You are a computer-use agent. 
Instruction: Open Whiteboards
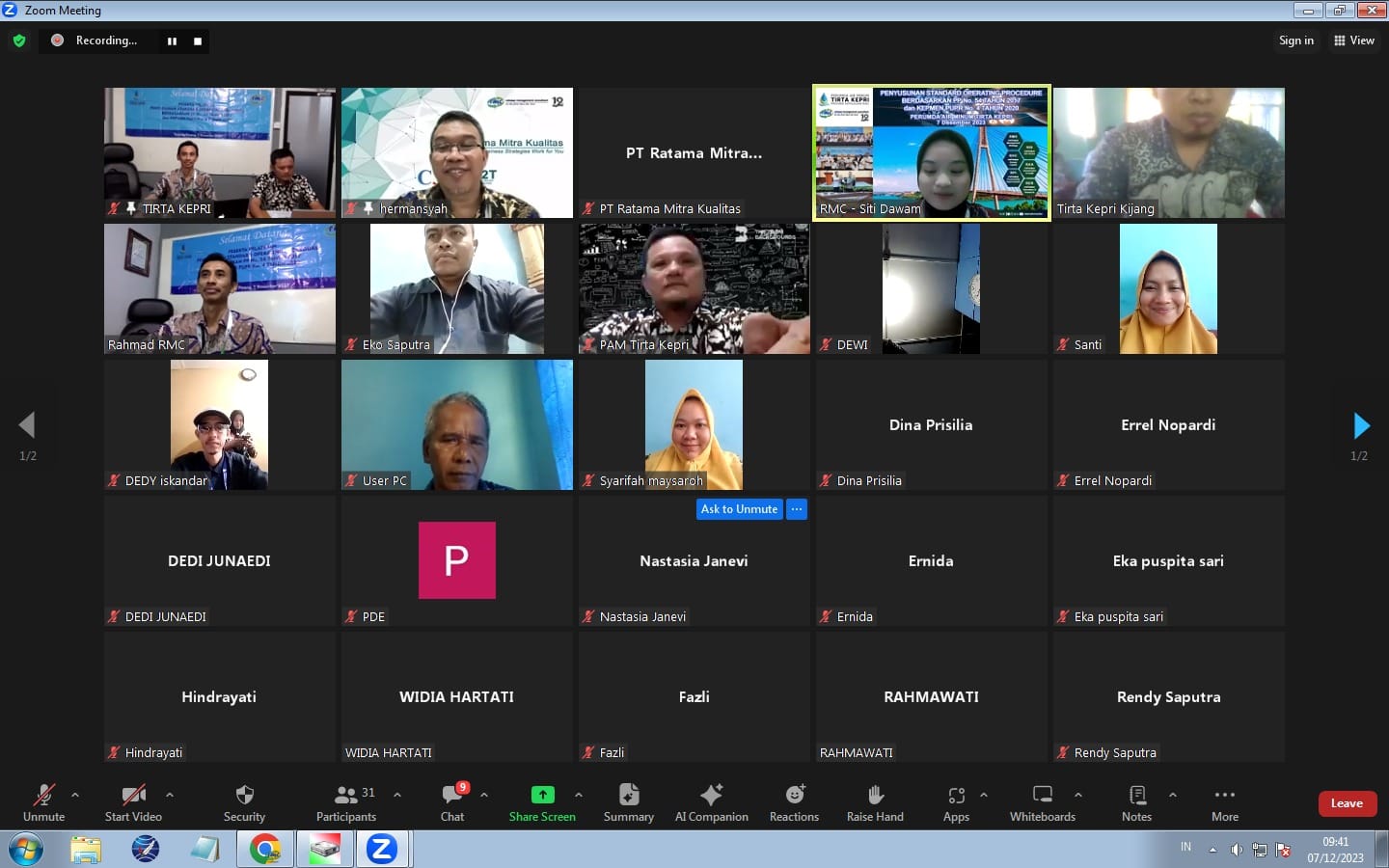click(x=1042, y=801)
